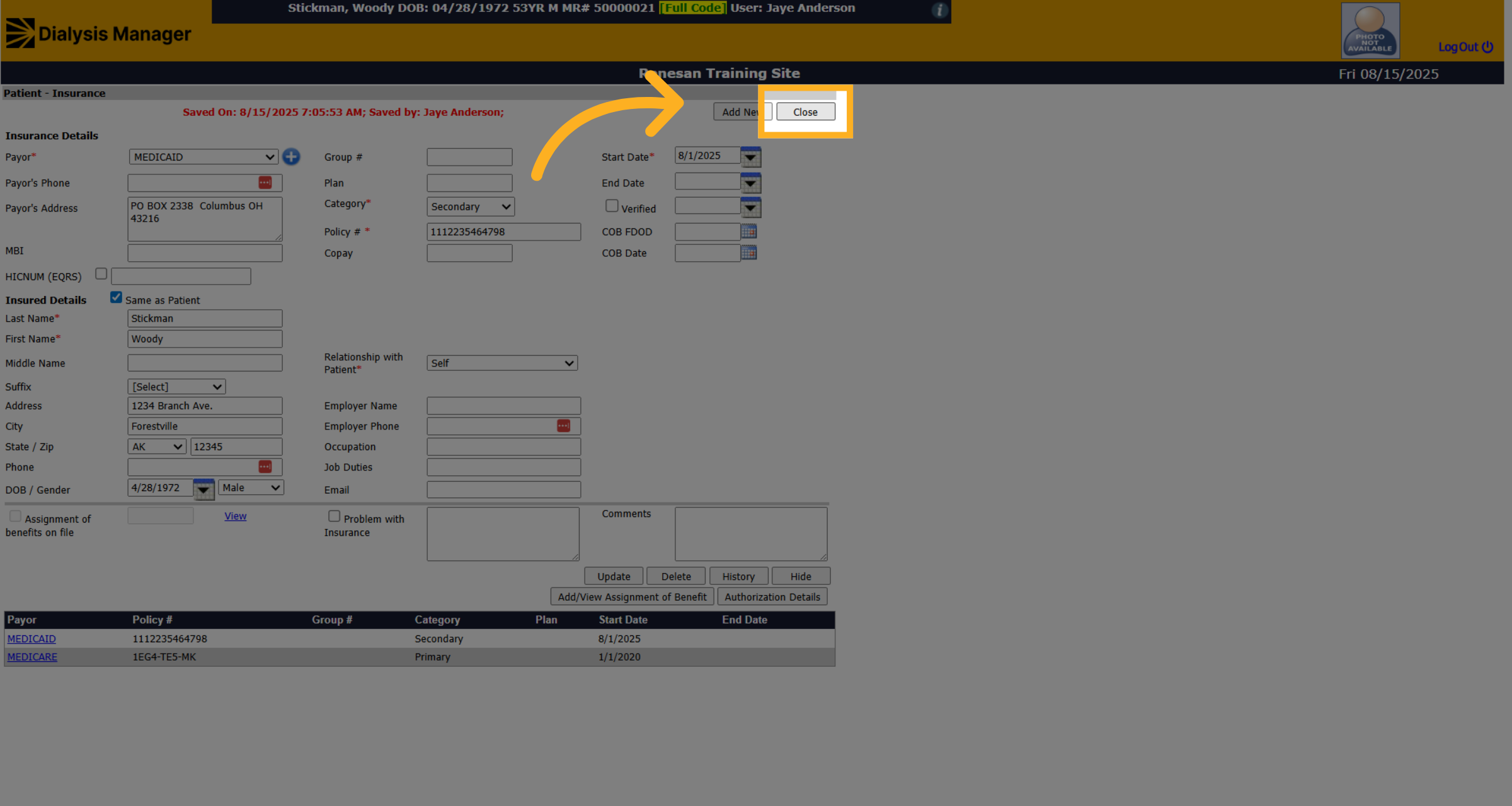This screenshot has width=1512, height=806.
Task: Open the DOB calendar dropdown icon
Action: click(x=203, y=489)
